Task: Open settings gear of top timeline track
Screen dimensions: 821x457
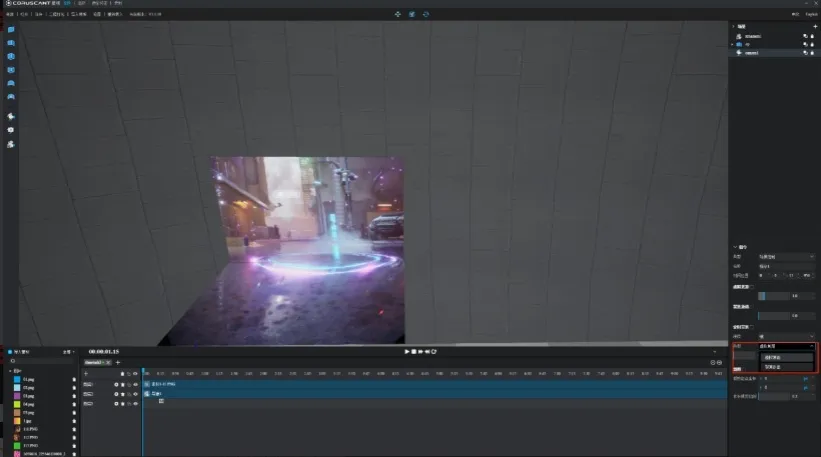Action: coord(116,385)
